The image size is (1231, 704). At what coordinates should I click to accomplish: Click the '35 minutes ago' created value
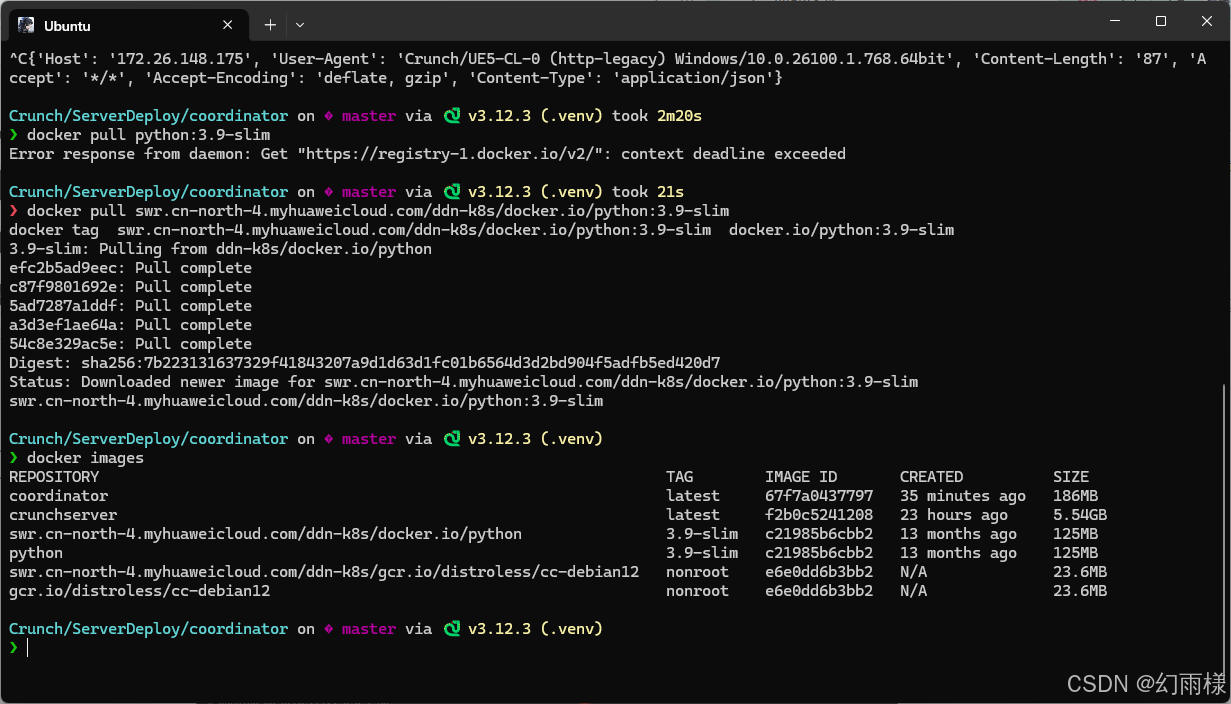click(x=963, y=496)
